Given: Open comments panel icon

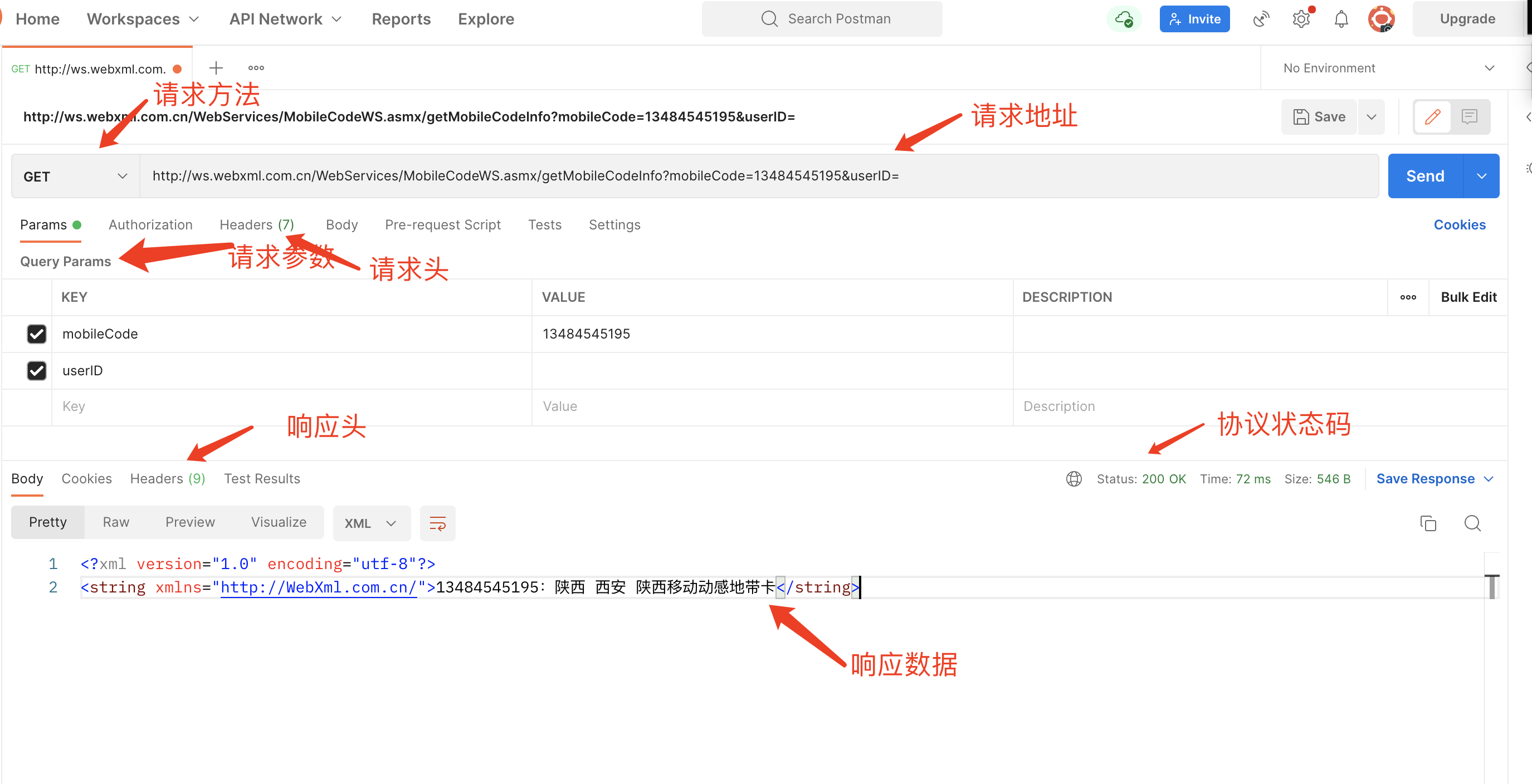Looking at the screenshot, I should coord(1469,116).
